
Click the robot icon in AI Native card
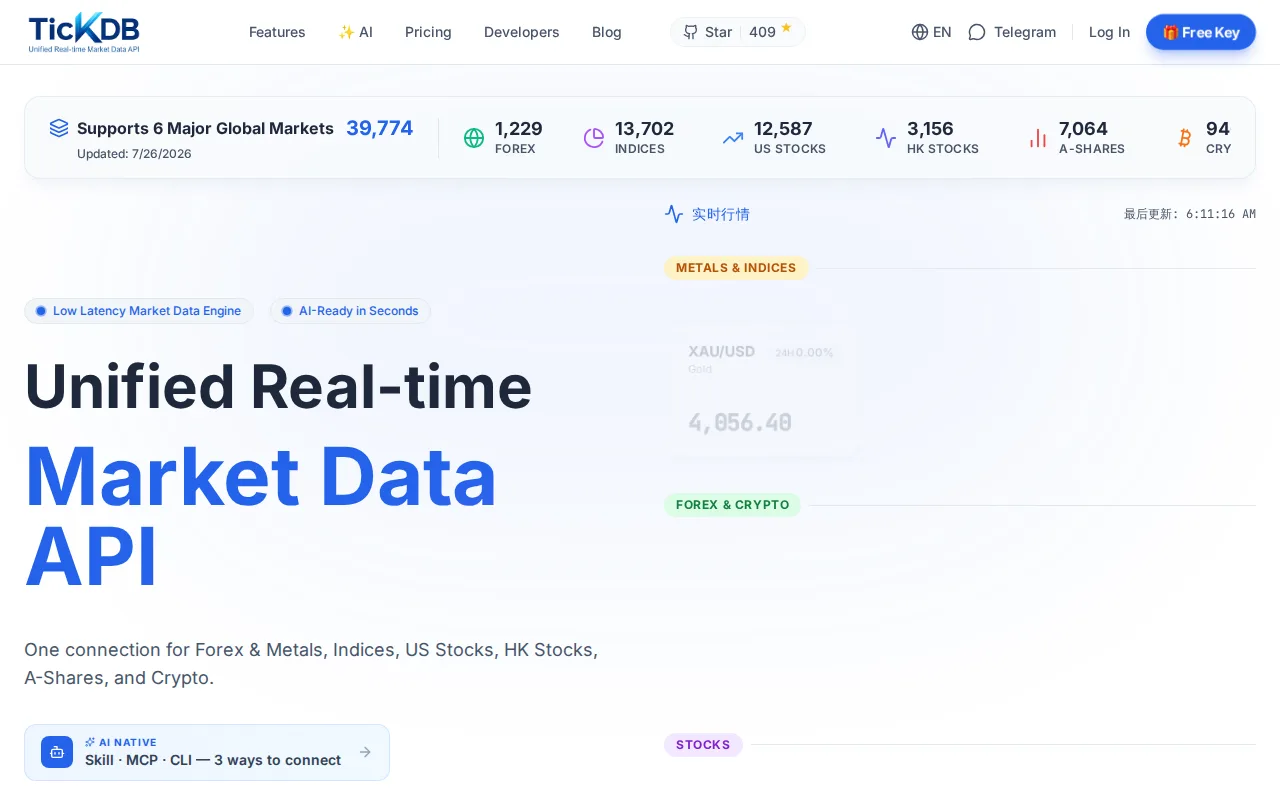(57, 752)
